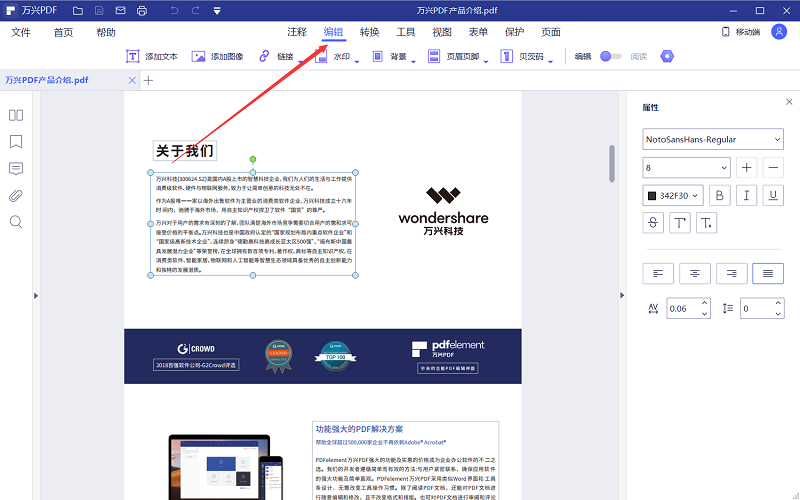Select the 添加图像 add image tool
Screen dimensions: 800x500
(x=217, y=56)
